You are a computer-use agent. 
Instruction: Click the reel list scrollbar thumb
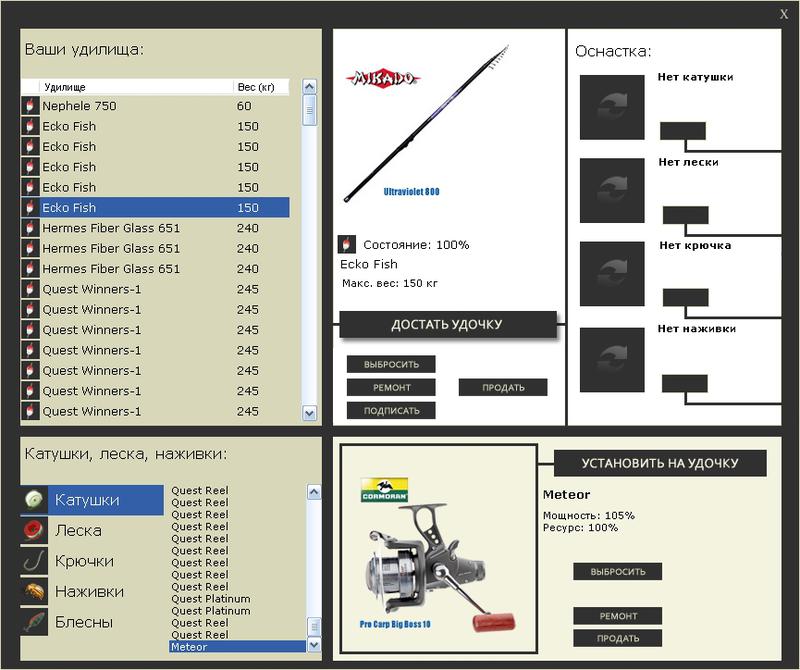(x=314, y=627)
